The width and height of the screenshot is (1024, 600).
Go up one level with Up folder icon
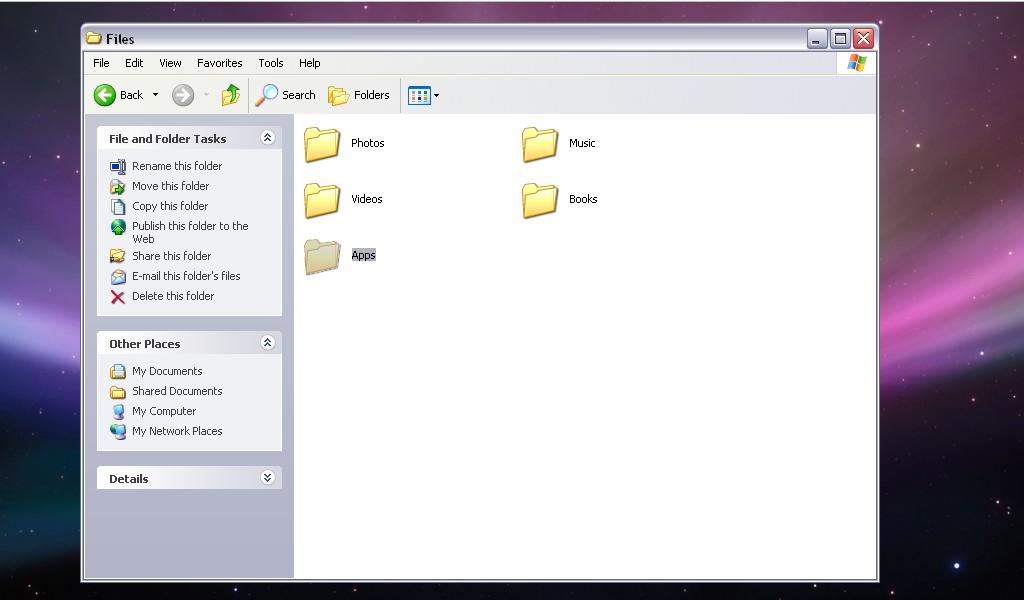pyautogui.click(x=231, y=95)
